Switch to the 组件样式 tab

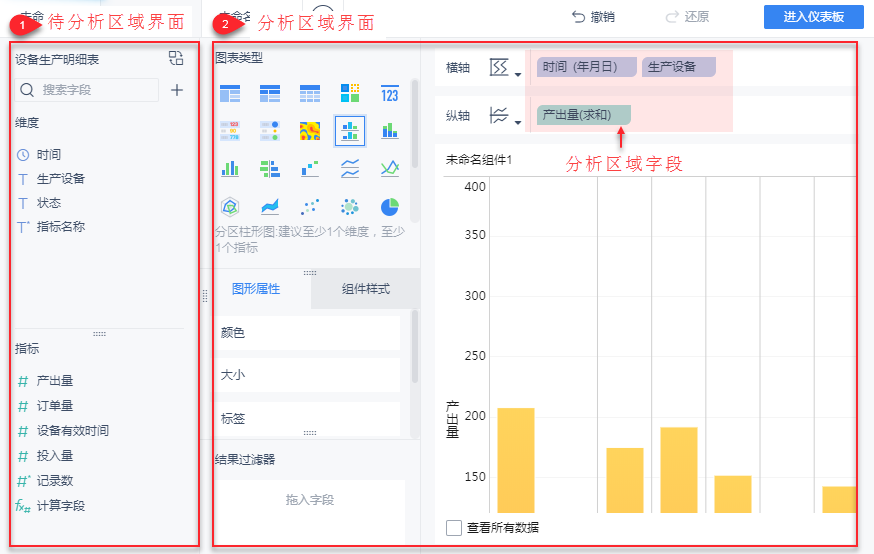[365, 289]
